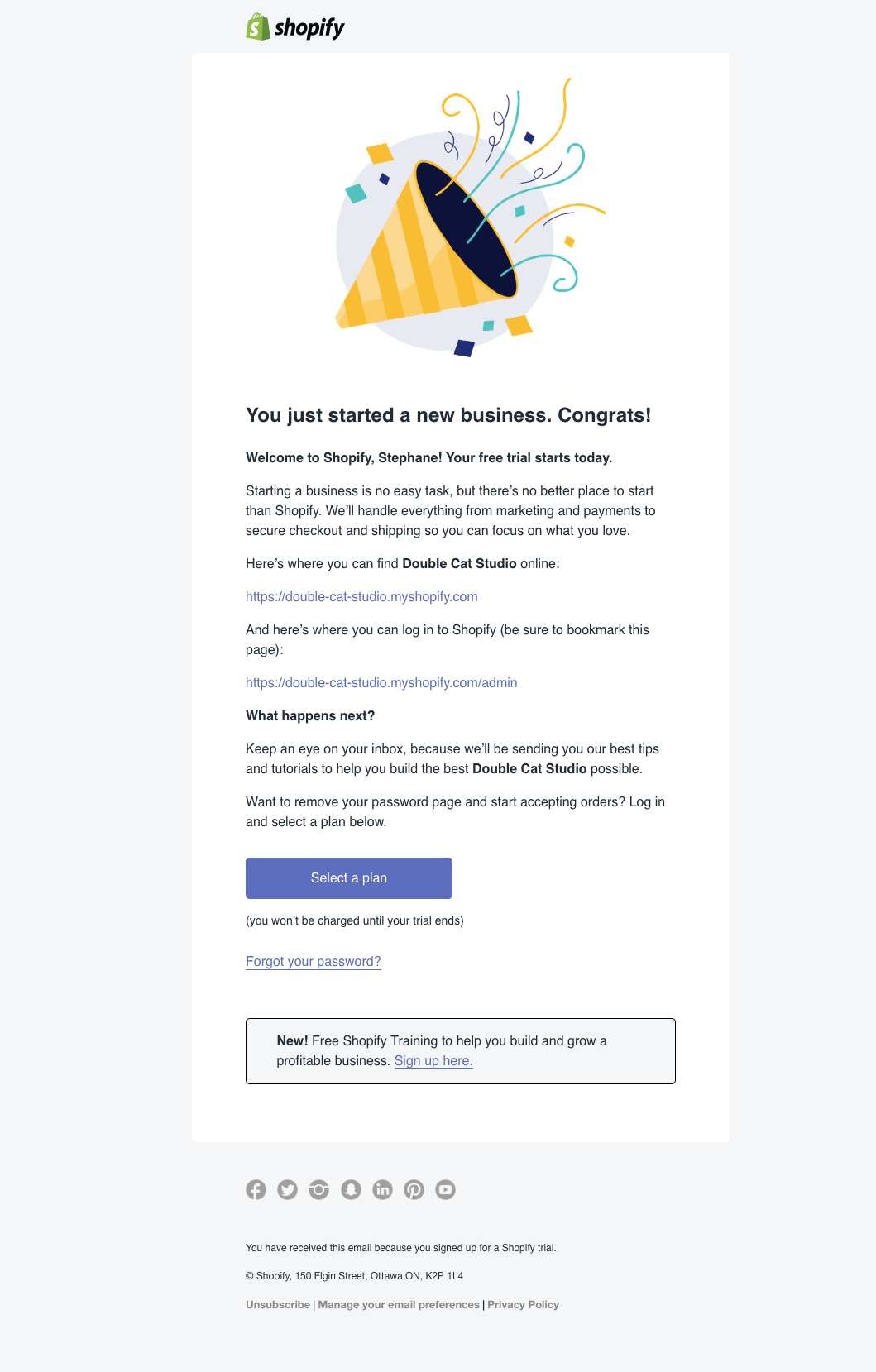Go to Shopify's YouTube channel icon

tap(445, 1189)
